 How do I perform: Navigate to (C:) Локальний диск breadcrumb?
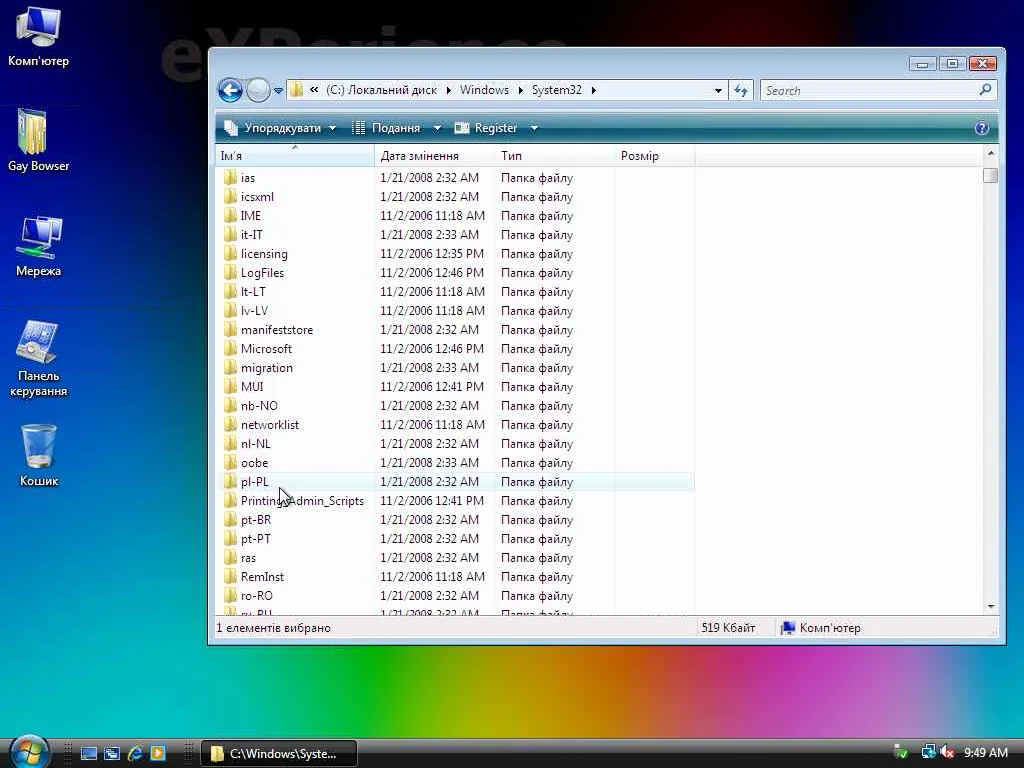point(381,90)
